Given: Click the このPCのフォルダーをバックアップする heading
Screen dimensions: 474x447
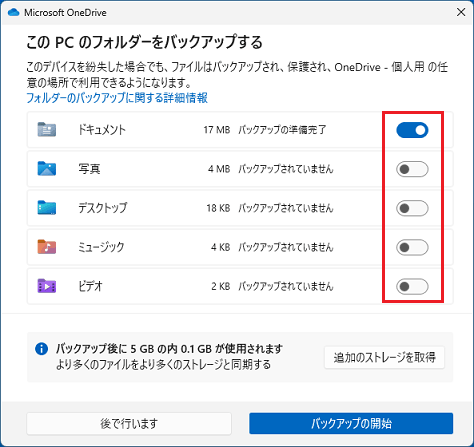Looking at the screenshot, I should [x=145, y=42].
